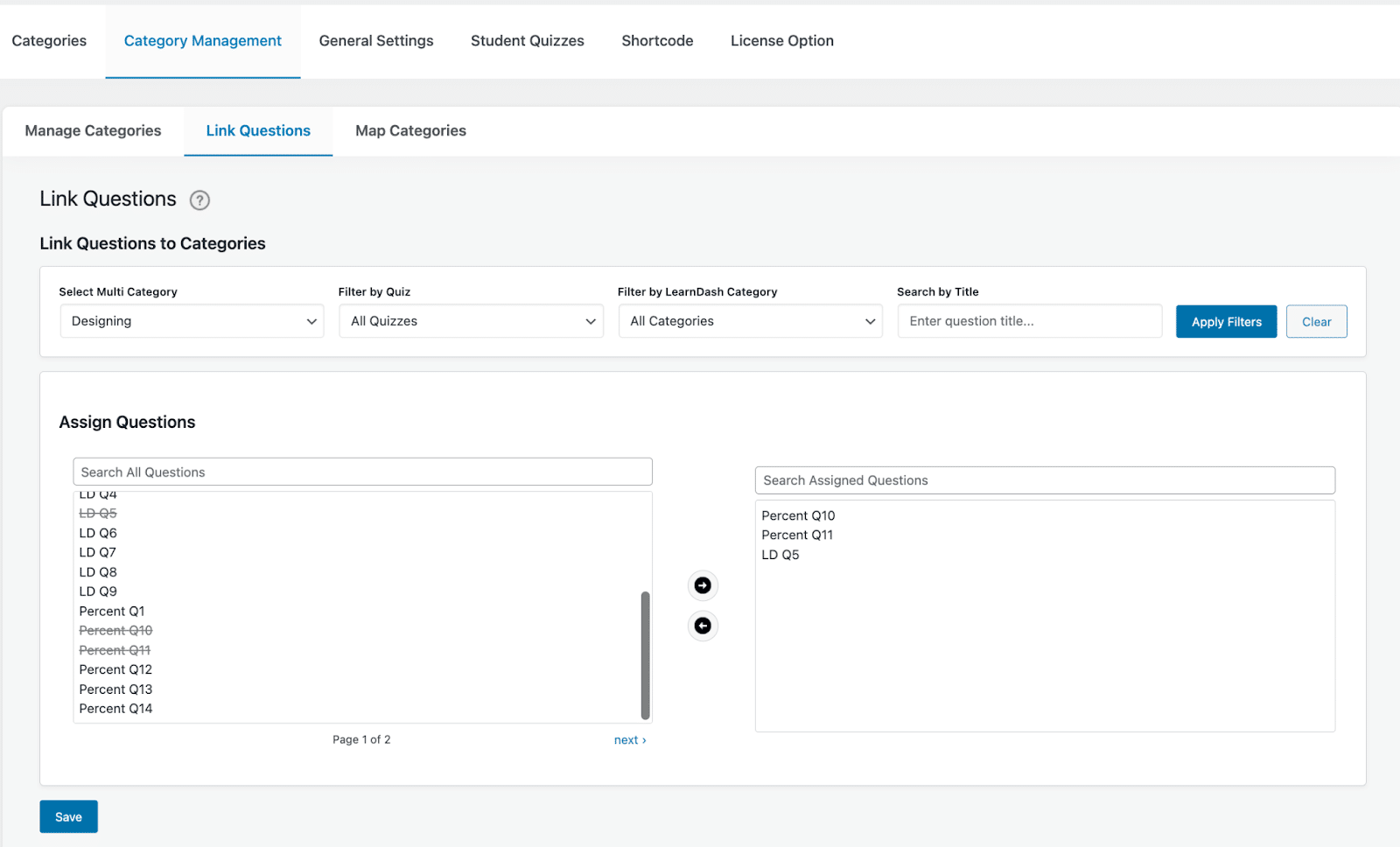Image resolution: width=1400 pixels, height=847 pixels.
Task: Select LD Q9 in the All Questions list
Action: (98, 591)
